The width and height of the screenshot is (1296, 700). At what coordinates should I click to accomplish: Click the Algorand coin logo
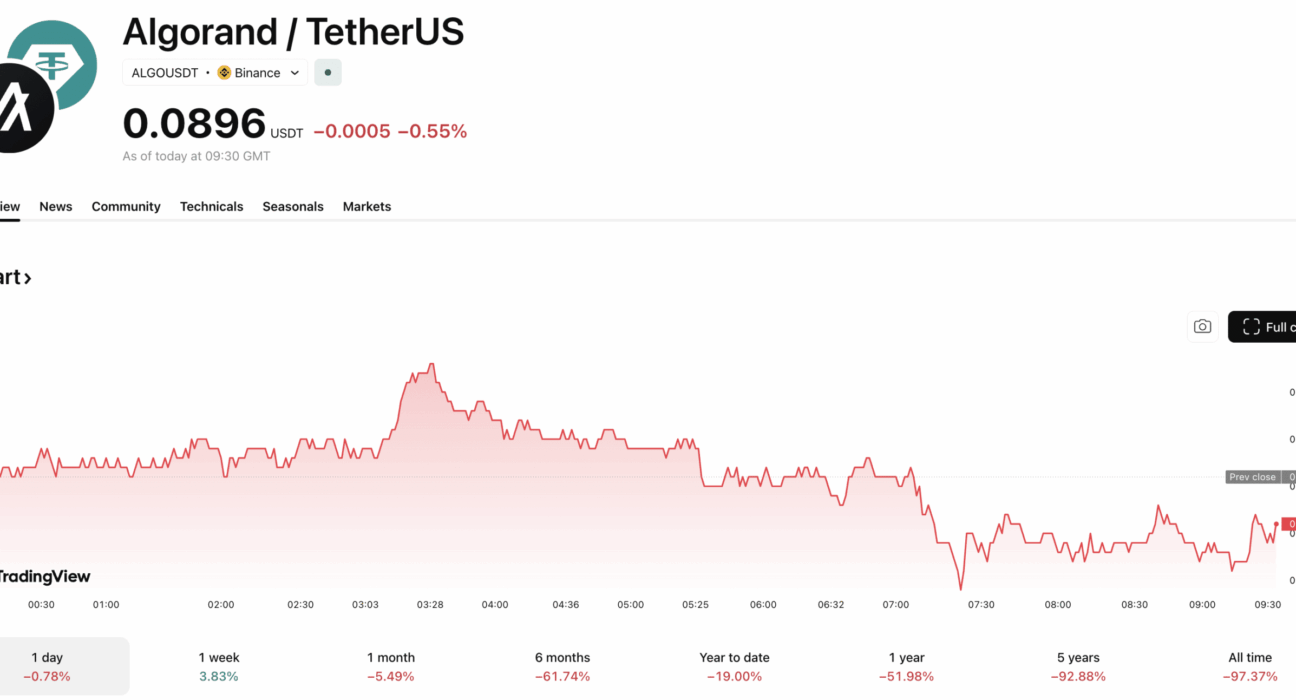(20, 109)
